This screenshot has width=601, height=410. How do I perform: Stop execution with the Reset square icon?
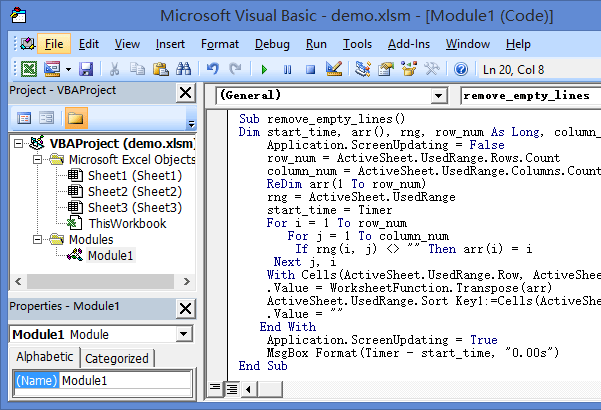point(310,69)
